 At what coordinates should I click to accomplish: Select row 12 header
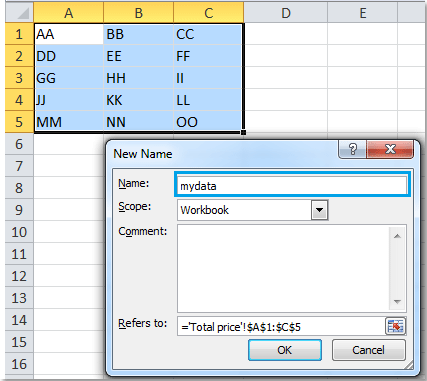[x=19, y=276]
